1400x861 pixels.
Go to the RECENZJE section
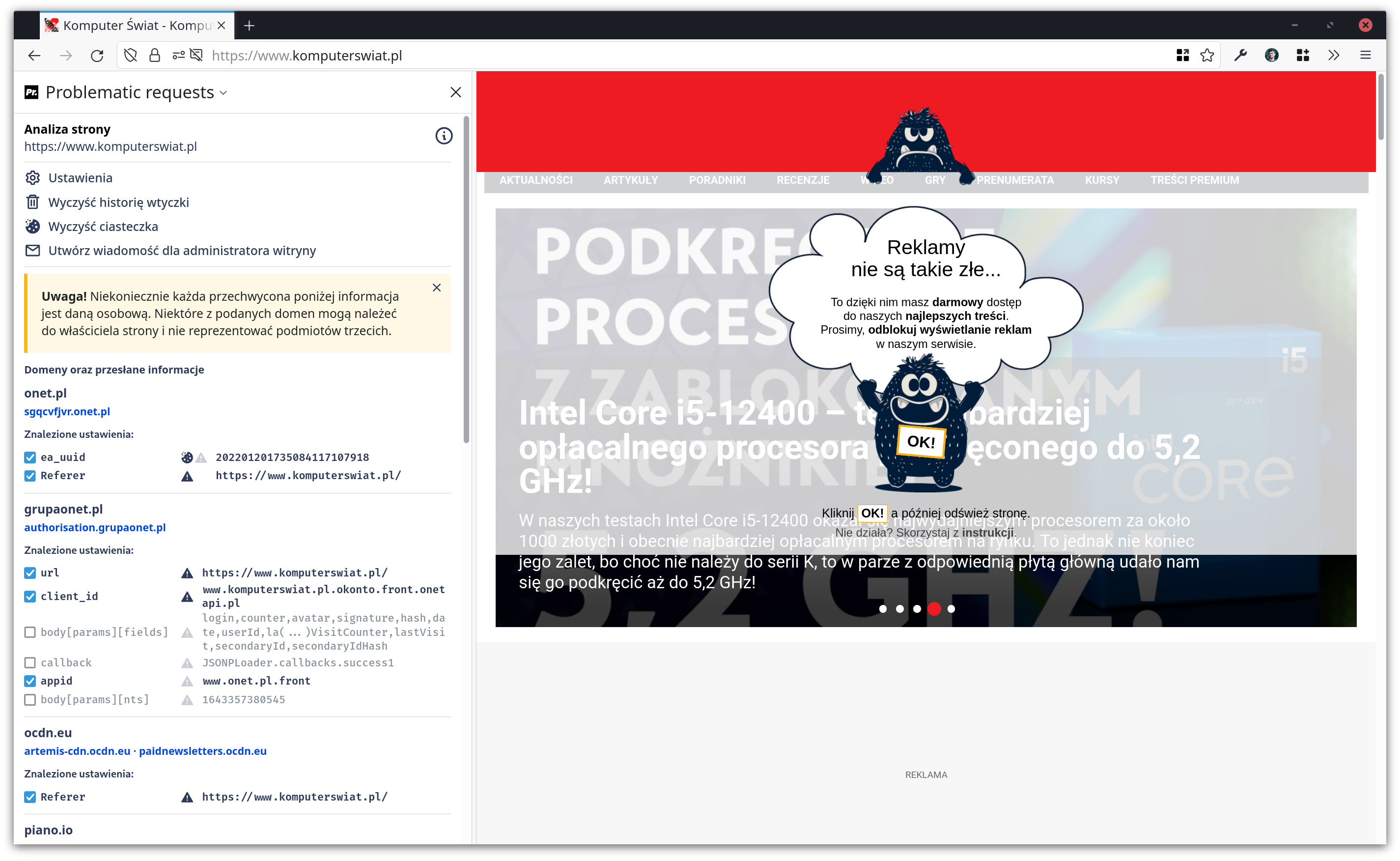[x=803, y=180]
